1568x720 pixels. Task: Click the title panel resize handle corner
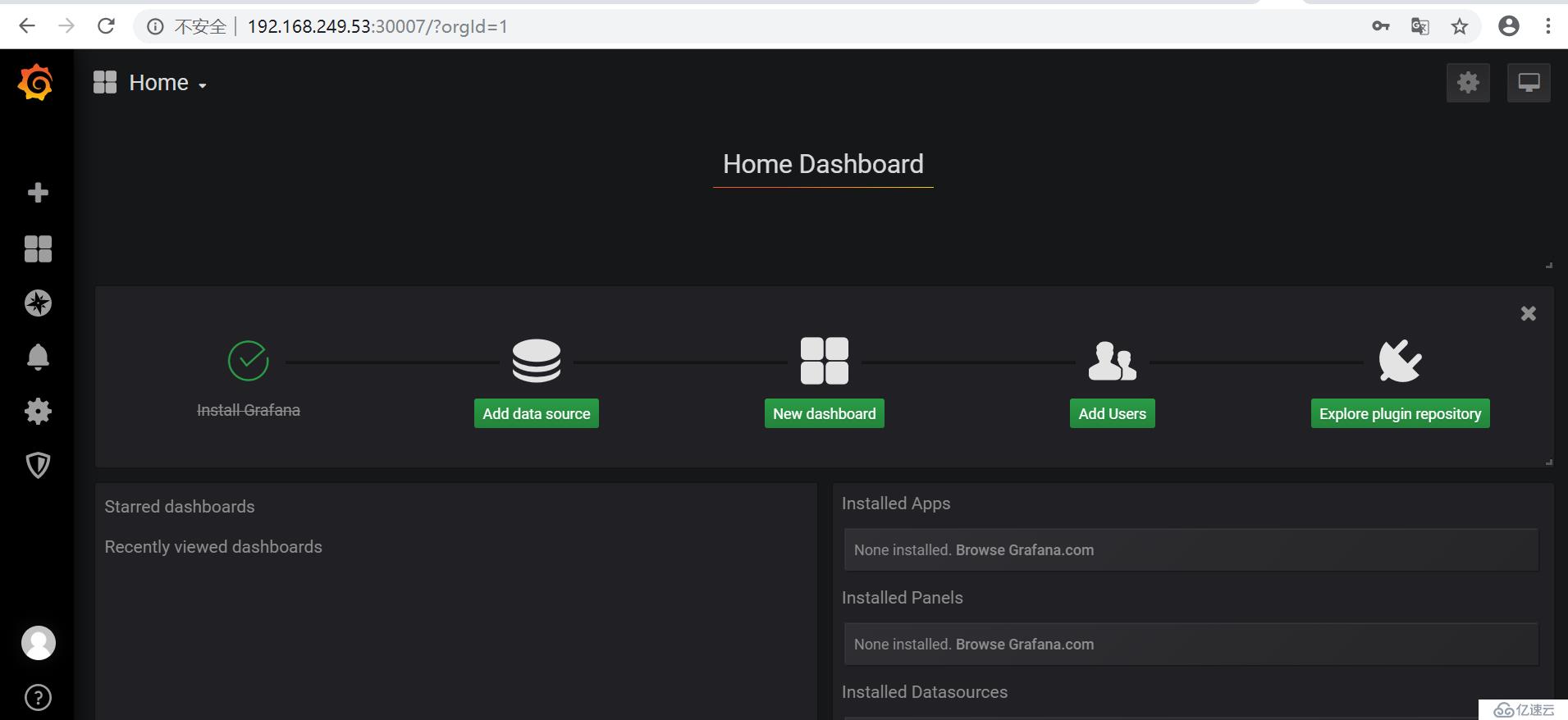(x=1549, y=266)
